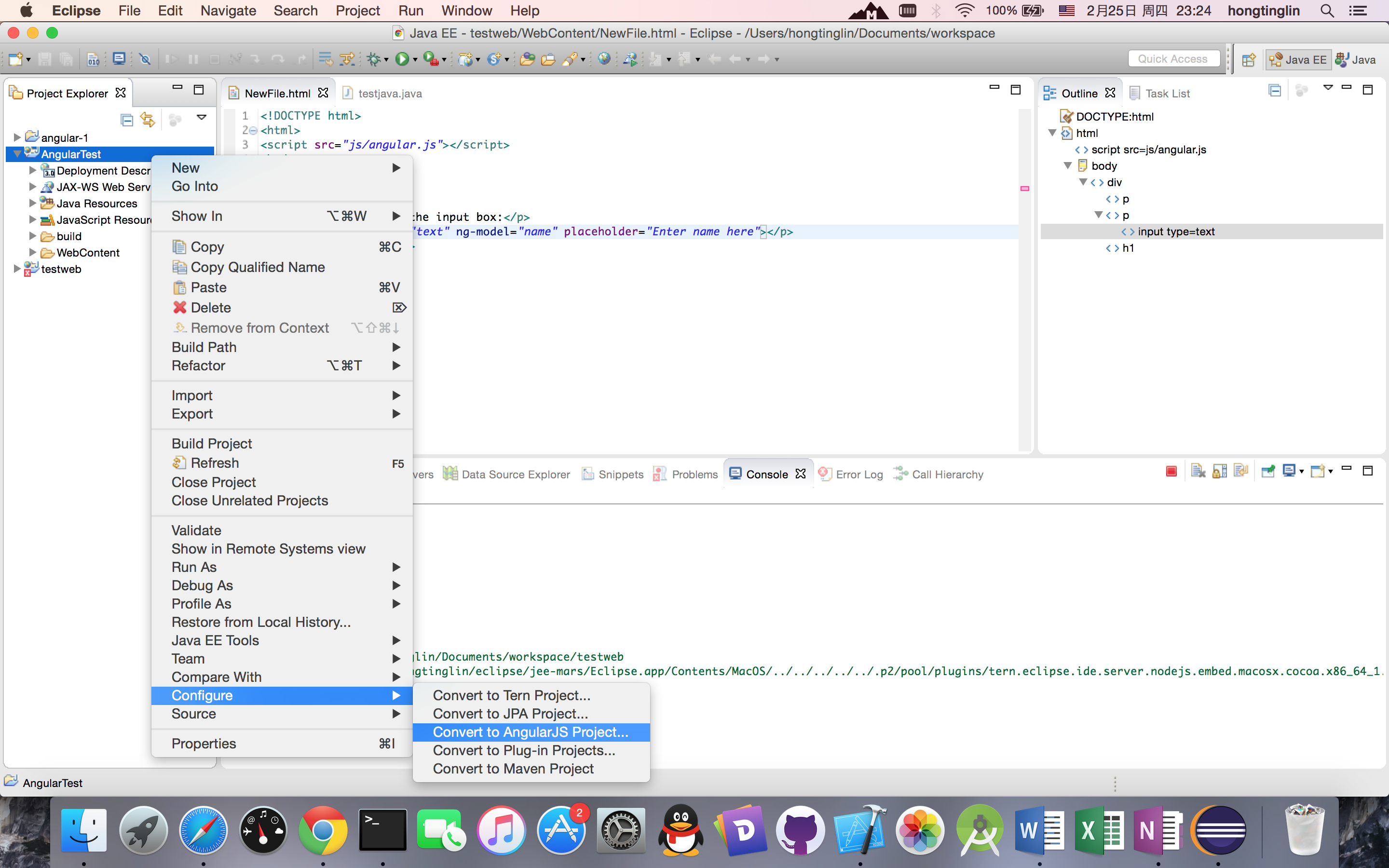
Task: Click the Quick Access search field
Action: click(1172, 58)
